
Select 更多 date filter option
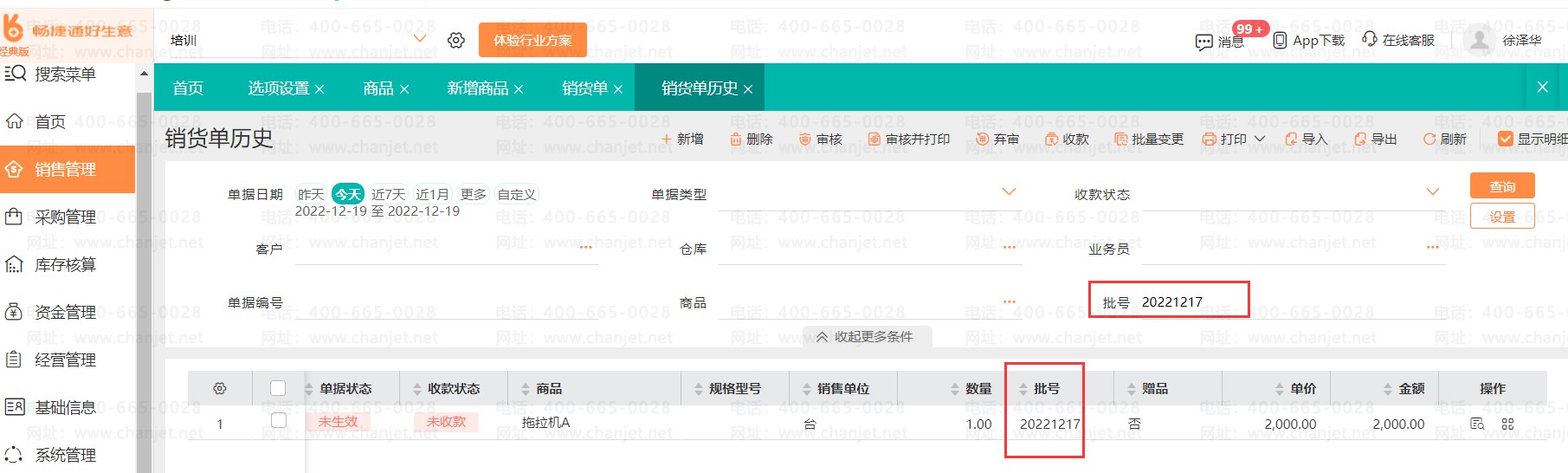click(x=473, y=194)
